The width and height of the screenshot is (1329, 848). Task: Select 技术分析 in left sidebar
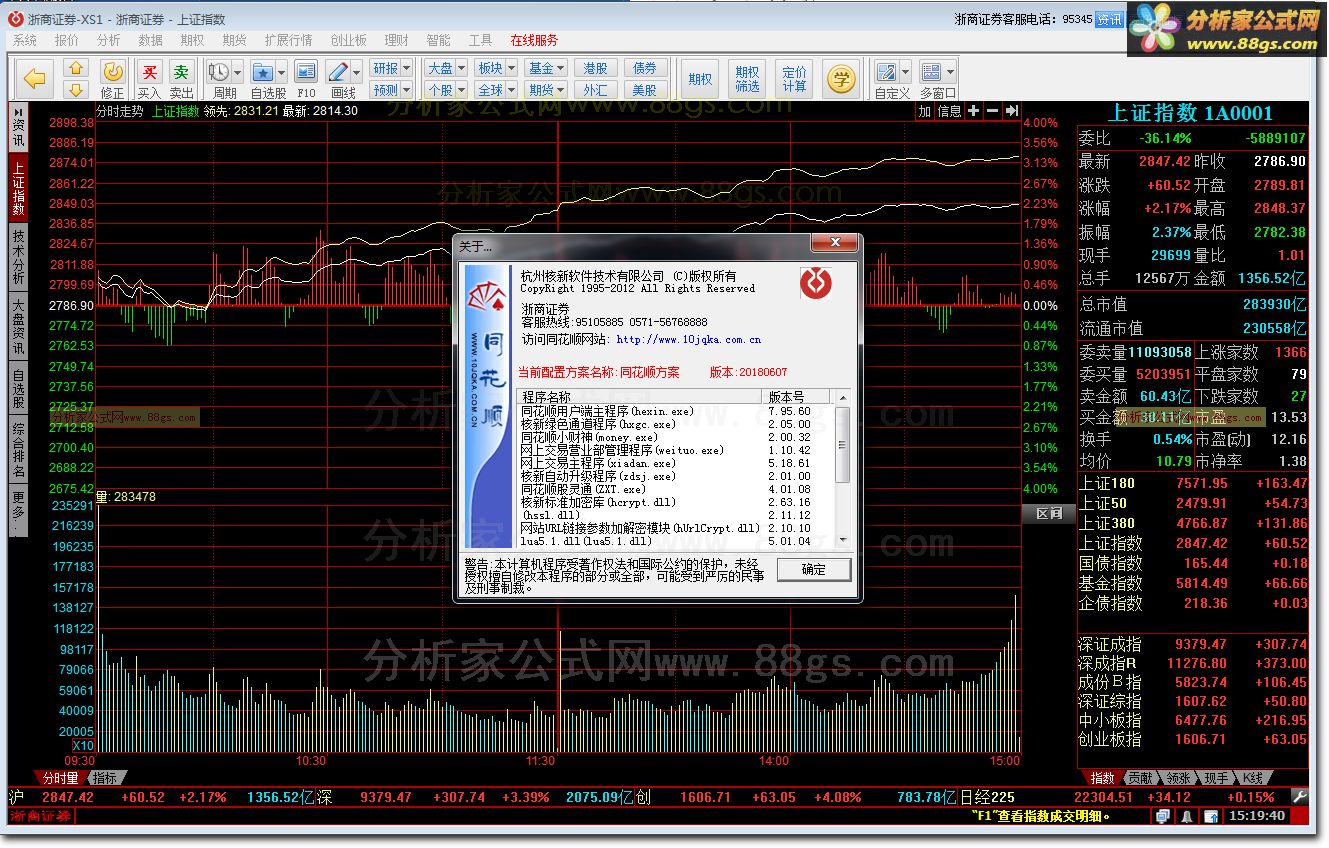click(18, 256)
